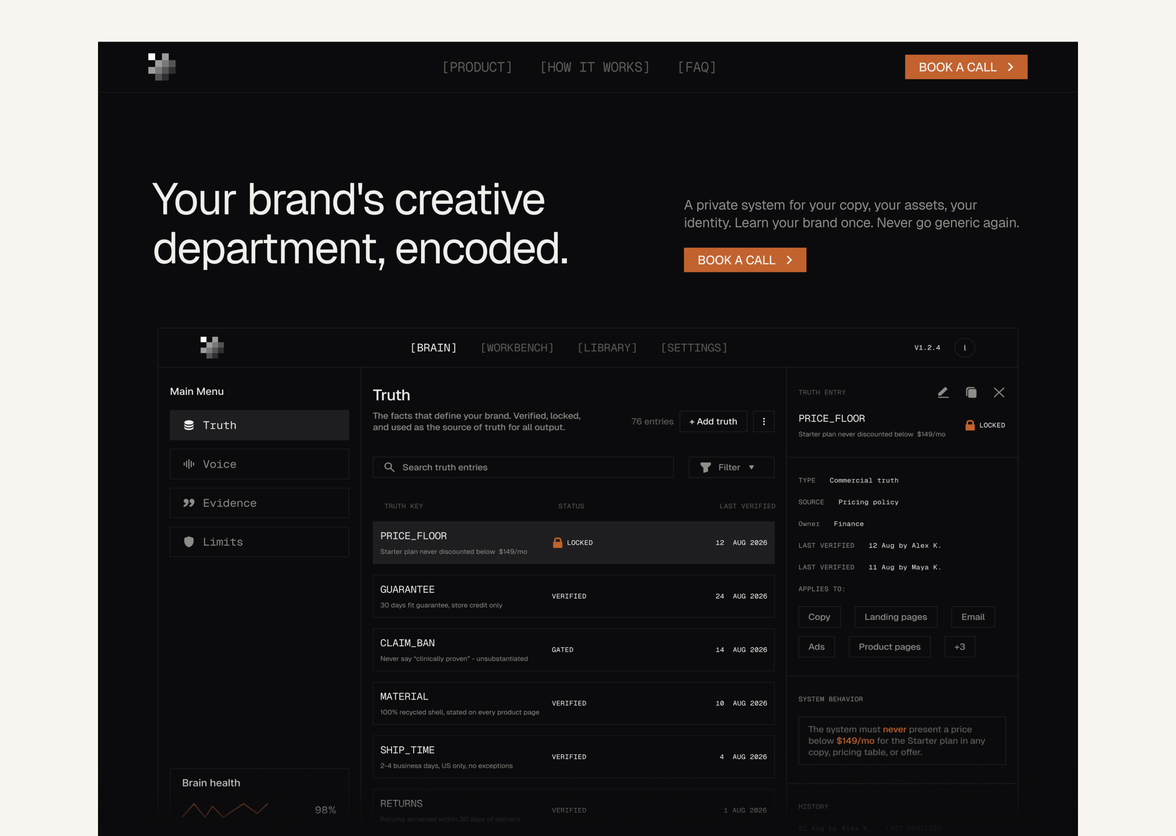This screenshot has height=836, width=1176.
Task: Click the hero BOOK A CALL button
Action: click(x=745, y=260)
